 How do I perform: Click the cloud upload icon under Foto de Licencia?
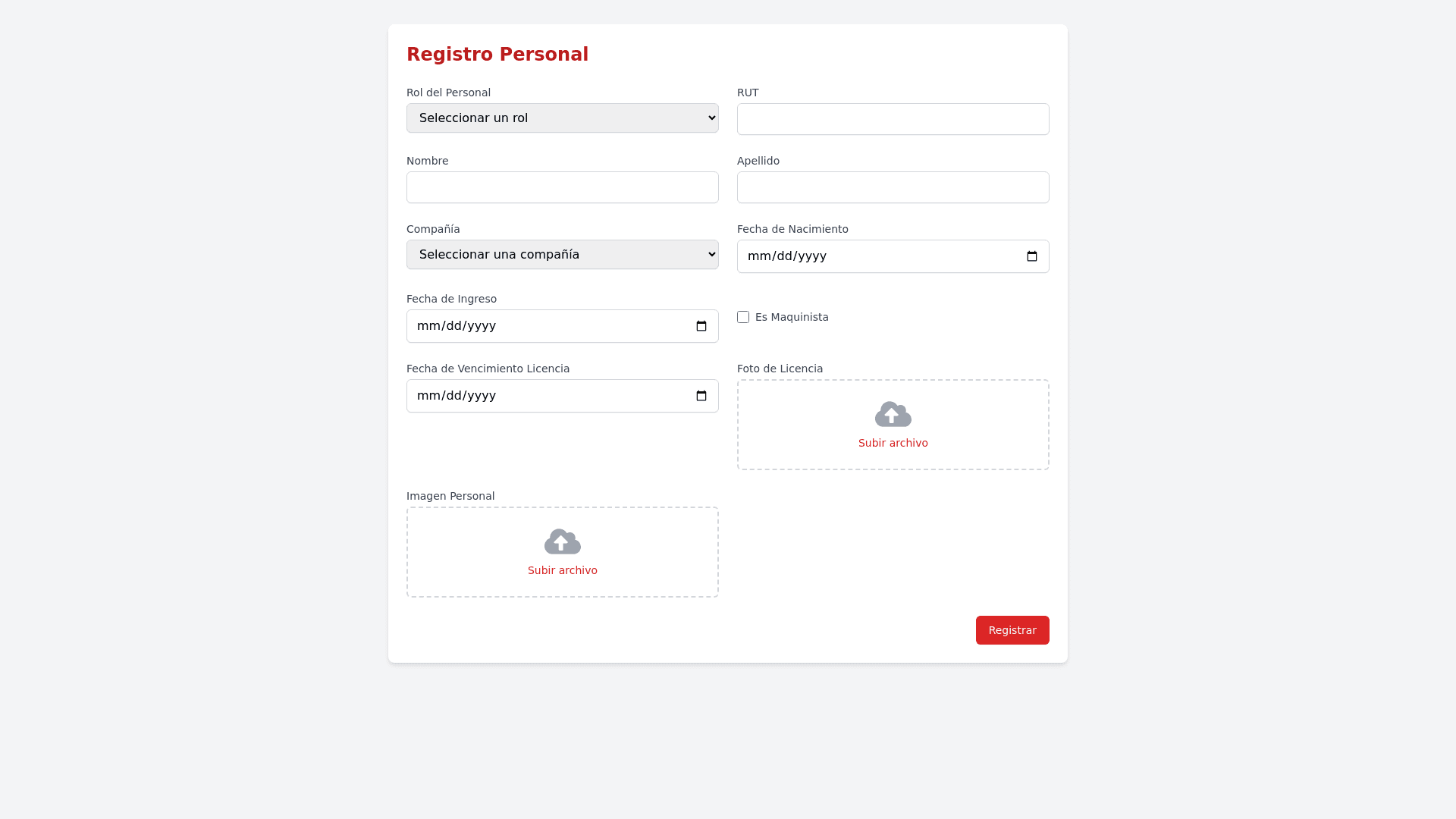coord(893,414)
